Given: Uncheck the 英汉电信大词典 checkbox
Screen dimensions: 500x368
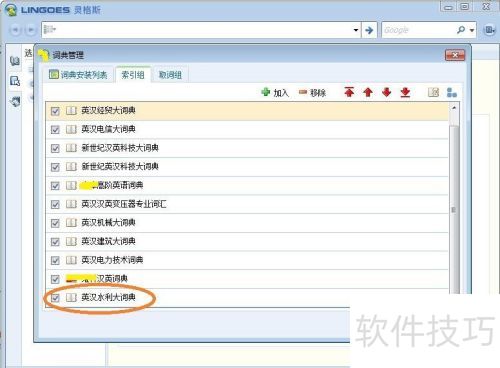Looking at the screenshot, I should [55, 130].
